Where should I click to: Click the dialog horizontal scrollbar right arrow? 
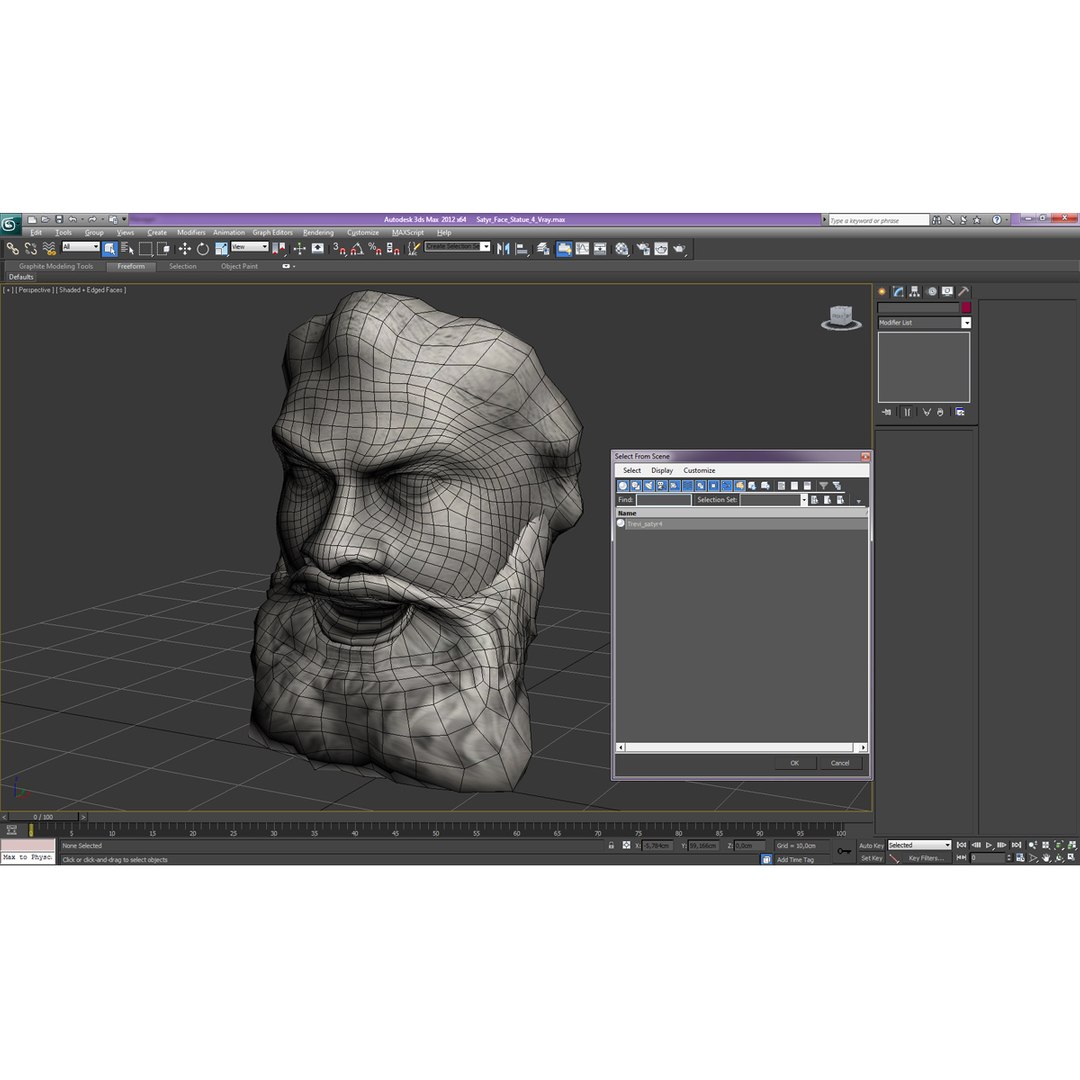point(863,747)
